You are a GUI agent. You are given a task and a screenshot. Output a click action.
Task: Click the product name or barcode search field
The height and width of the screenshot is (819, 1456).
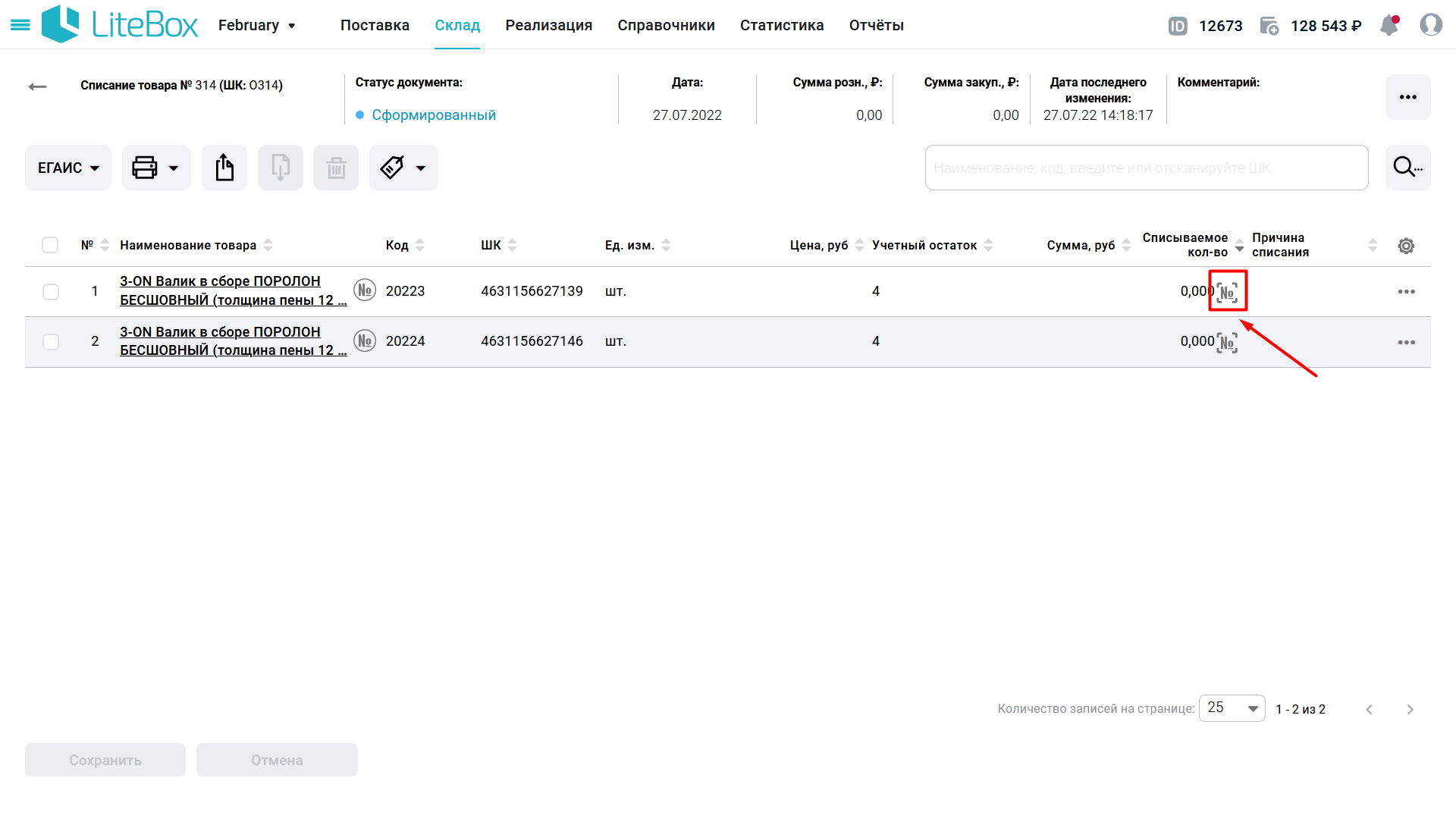pyautogui.click(x=1146, y=168)
